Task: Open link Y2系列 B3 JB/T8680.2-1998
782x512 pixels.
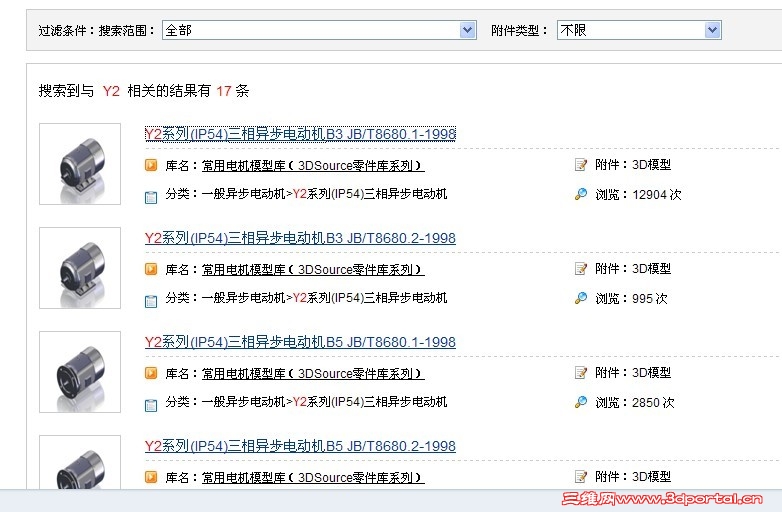Action: (x=300, y=238)
